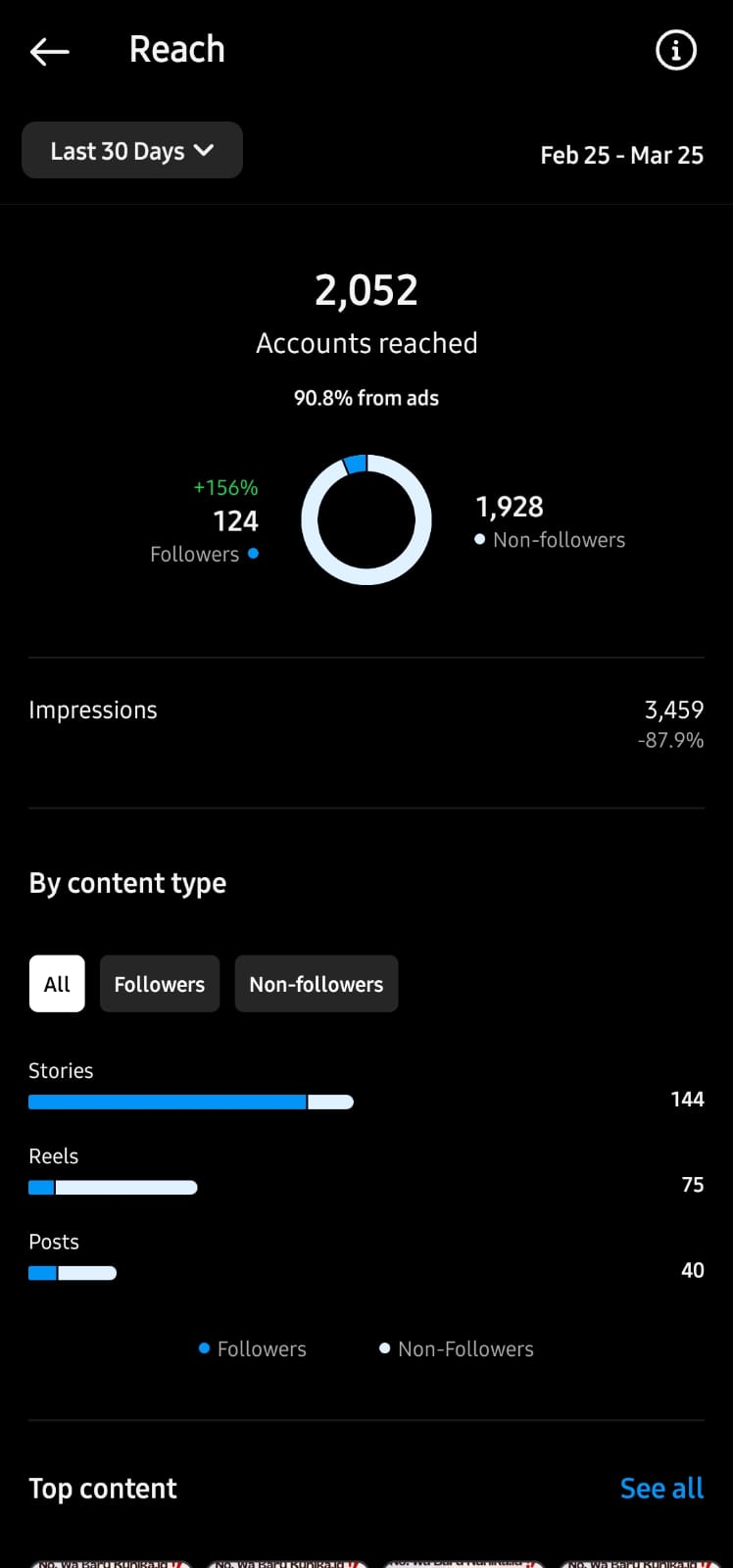Click the chevron beside Last 30 Days

pos(204,150)
